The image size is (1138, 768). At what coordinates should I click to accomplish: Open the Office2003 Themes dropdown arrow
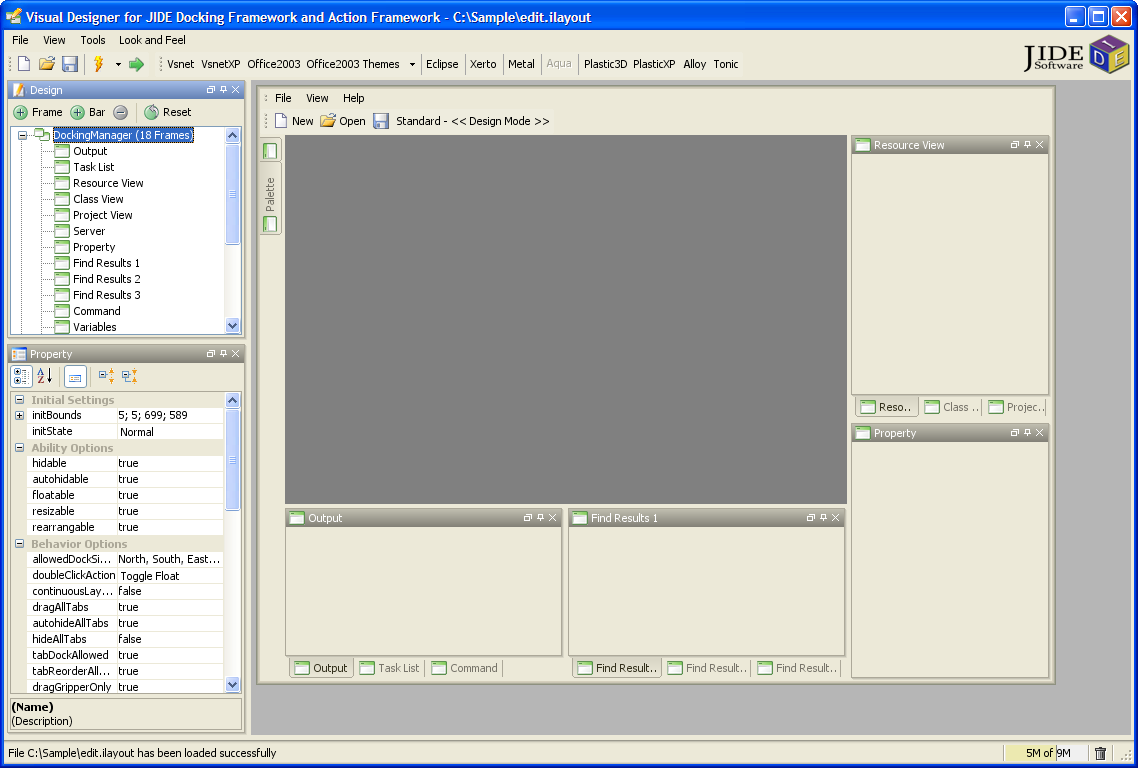tap(412, 64)
